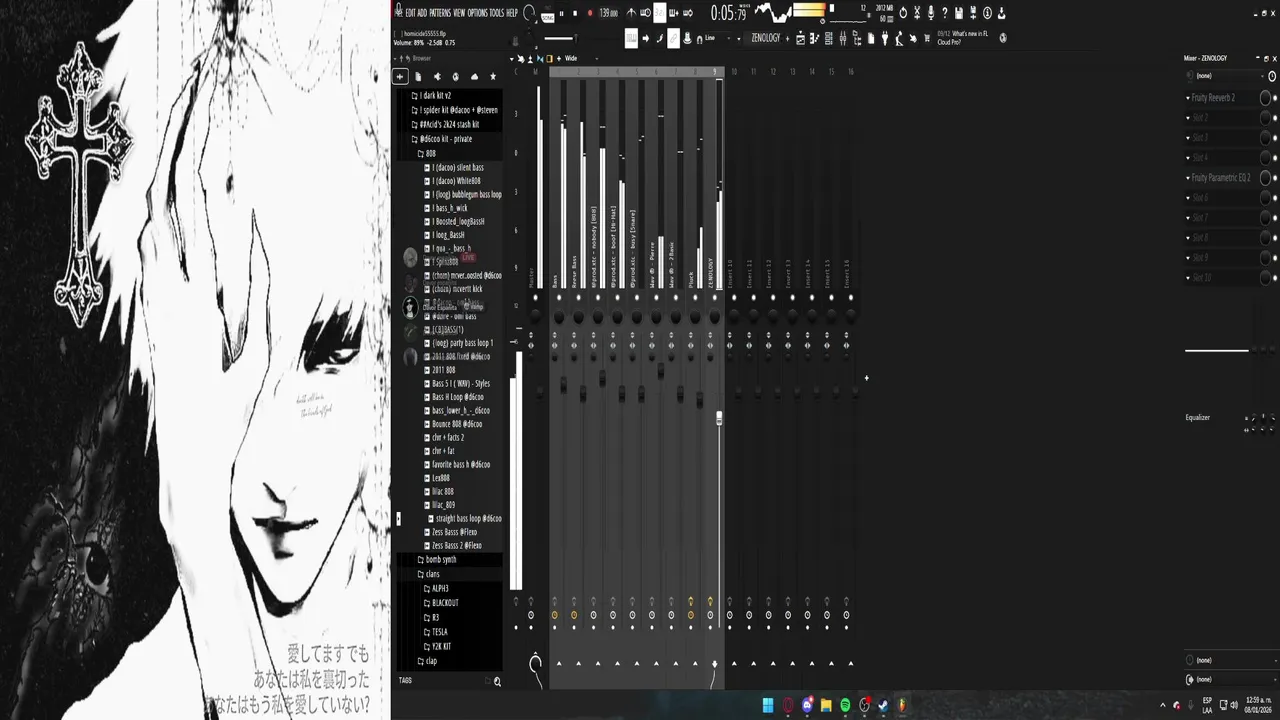
Task: Click the red record button
Action: pos(589,14)
